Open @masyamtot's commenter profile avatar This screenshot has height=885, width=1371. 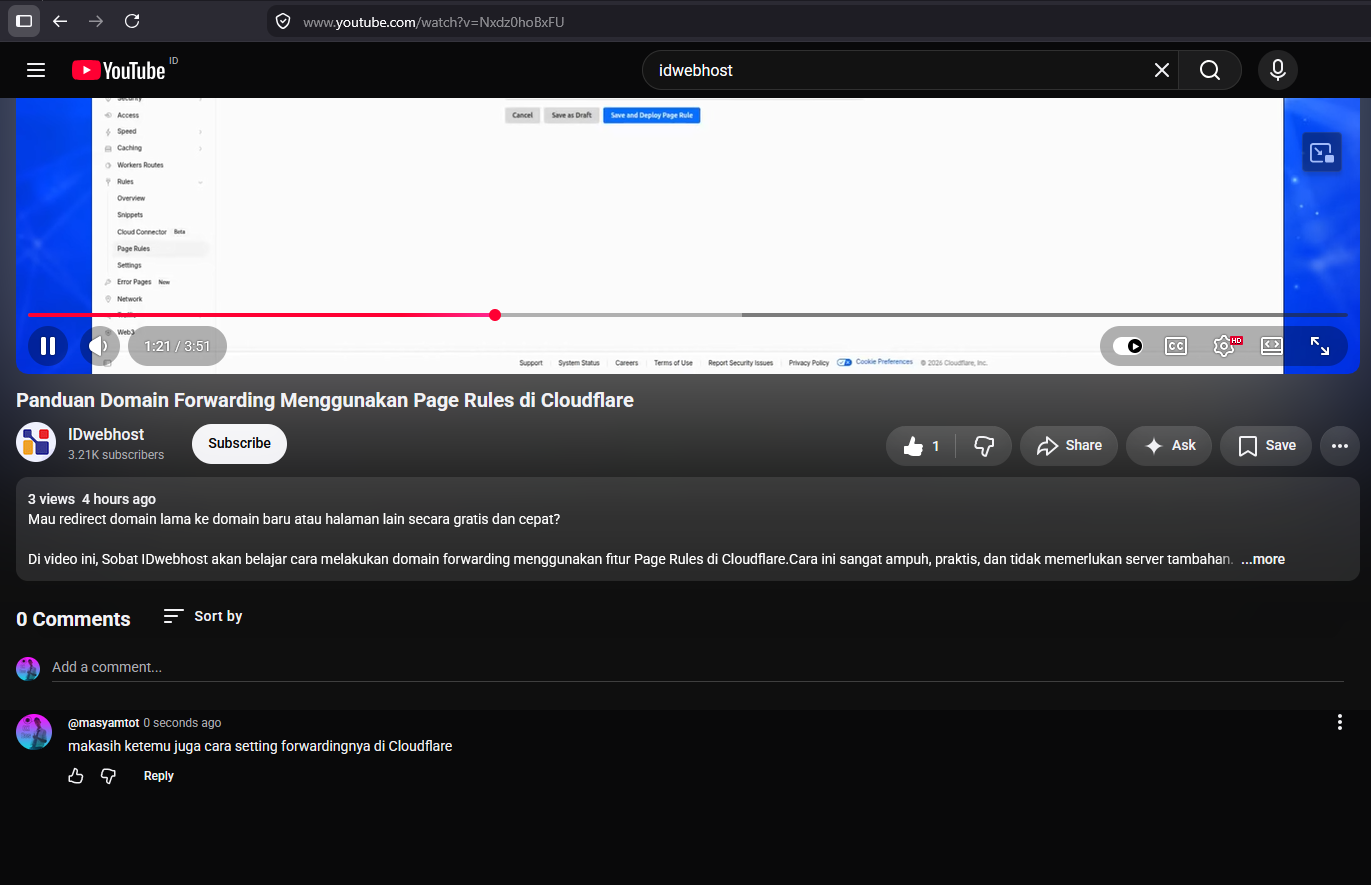[34, 732]
